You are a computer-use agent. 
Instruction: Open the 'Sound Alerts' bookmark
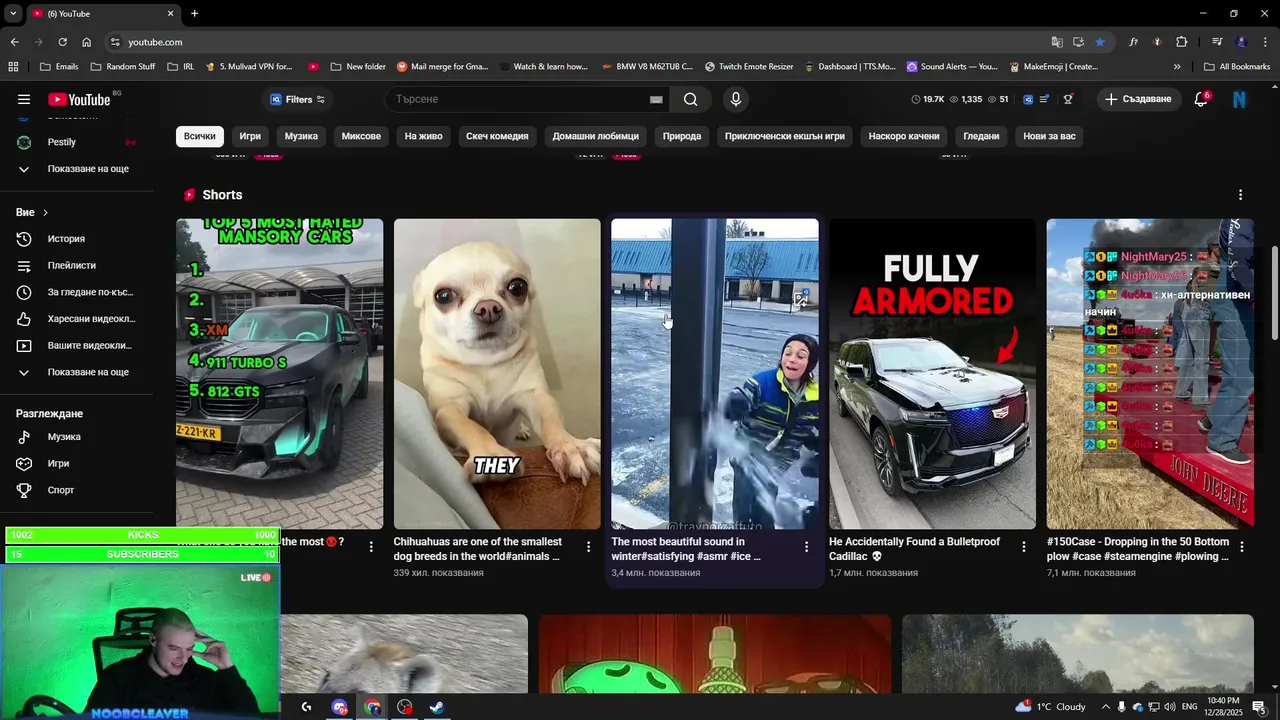(x=952, y=67)
